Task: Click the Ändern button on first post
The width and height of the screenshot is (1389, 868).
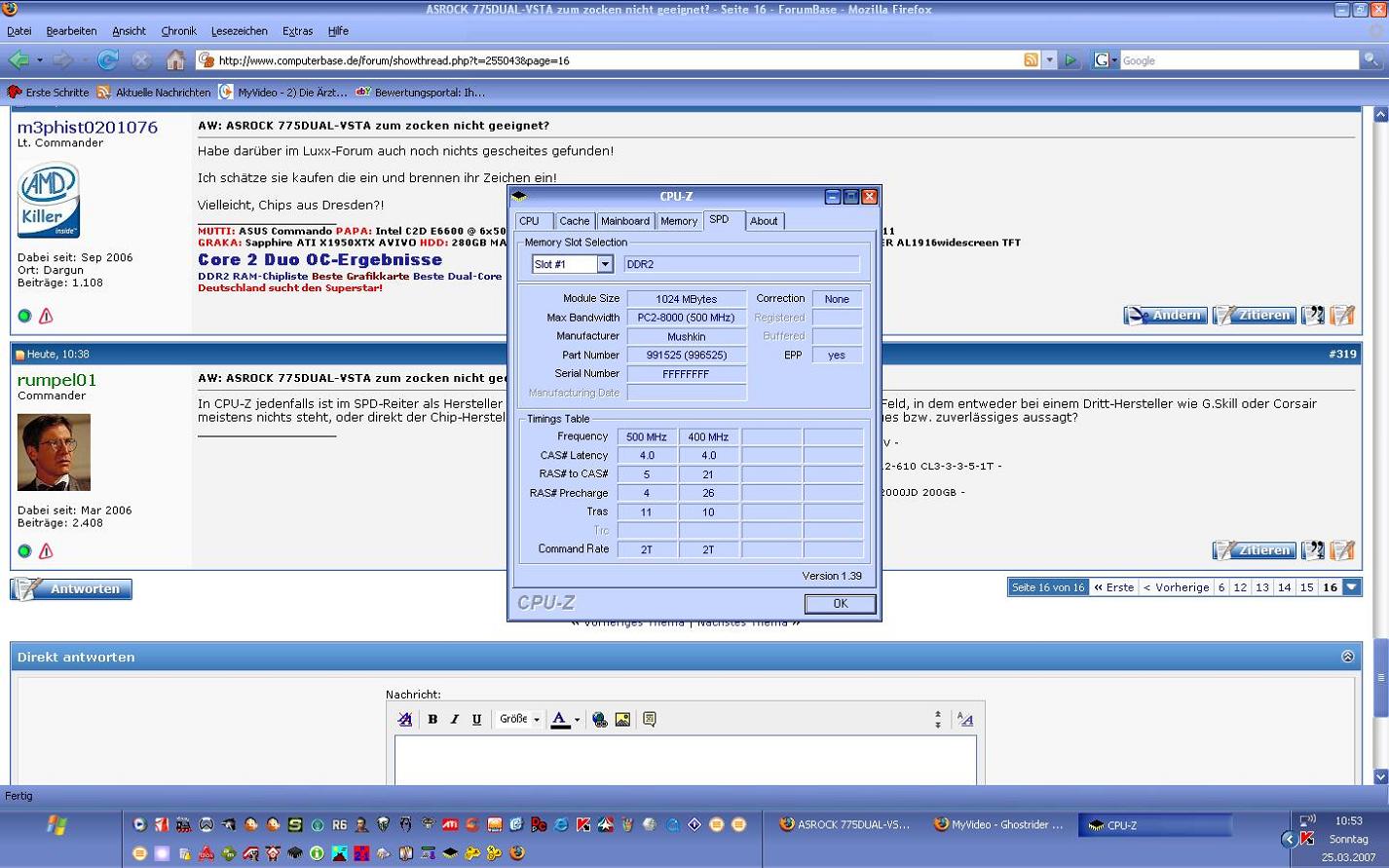Action: [1165, 315]
